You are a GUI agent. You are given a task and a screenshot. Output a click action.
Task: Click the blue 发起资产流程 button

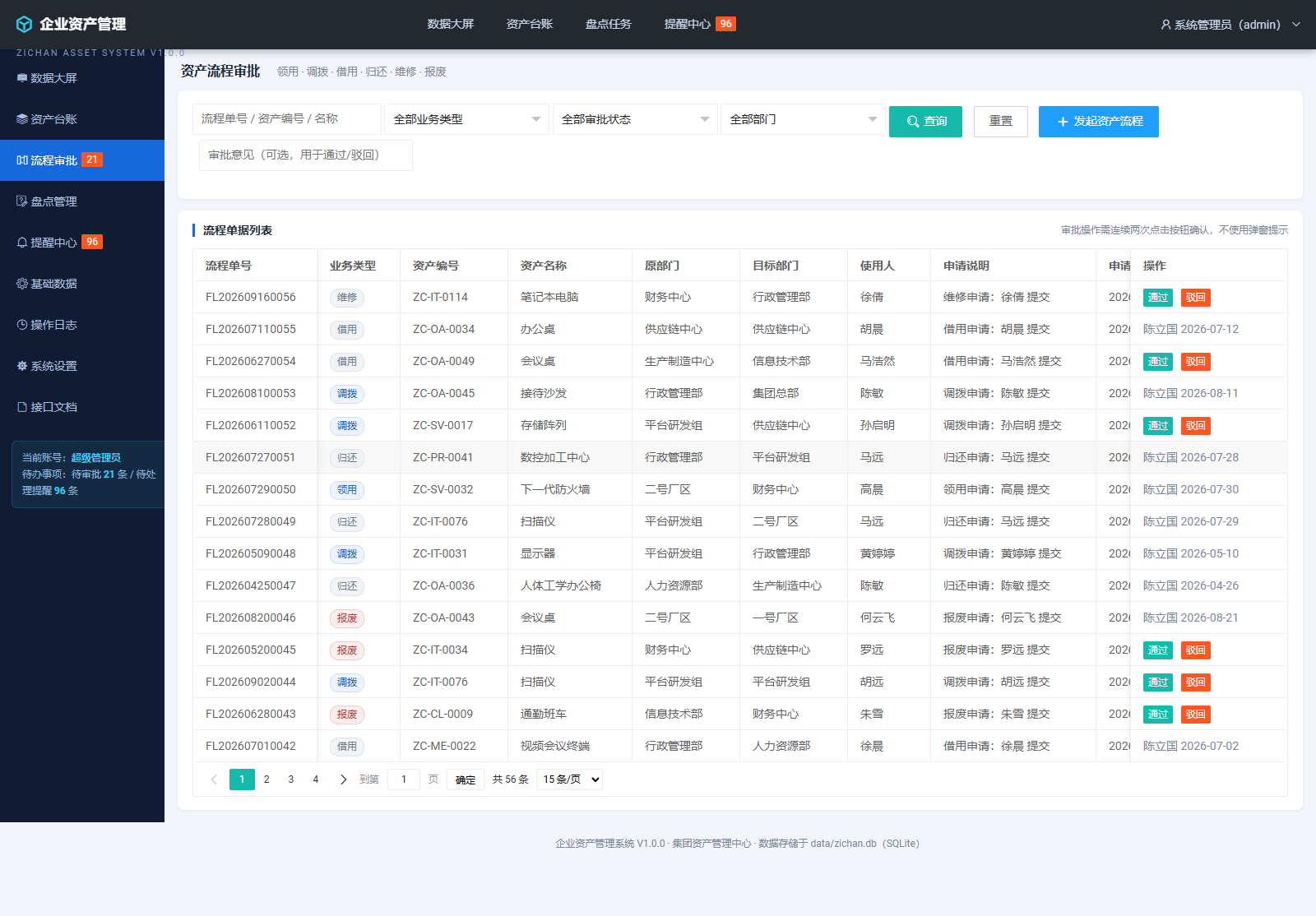1099,122
